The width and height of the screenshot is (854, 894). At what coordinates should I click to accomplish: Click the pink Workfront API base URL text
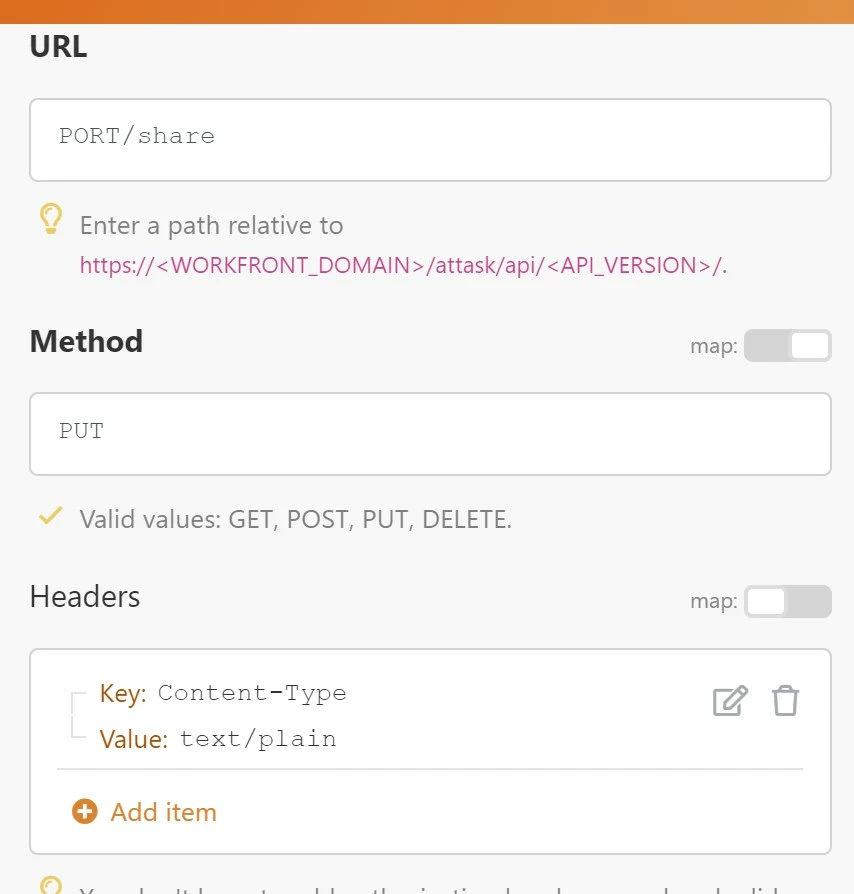pos(402,265)
